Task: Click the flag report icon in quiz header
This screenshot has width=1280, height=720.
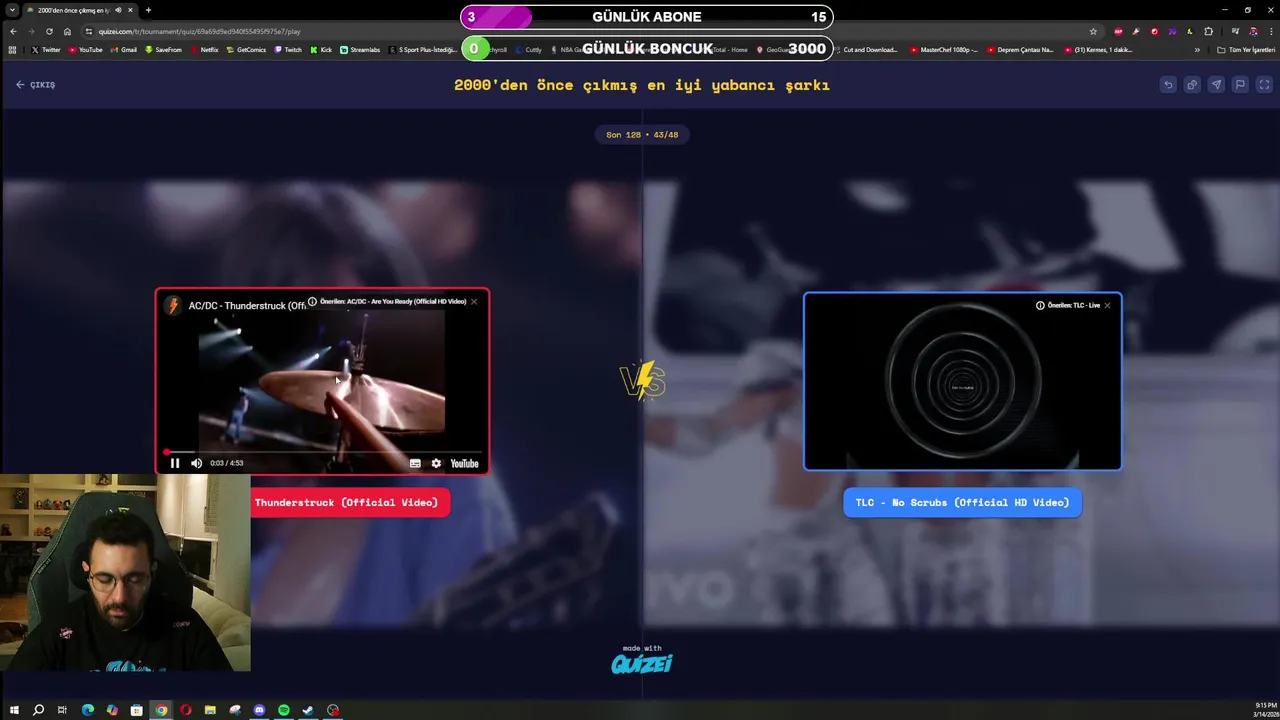Action: (1240, 85)
